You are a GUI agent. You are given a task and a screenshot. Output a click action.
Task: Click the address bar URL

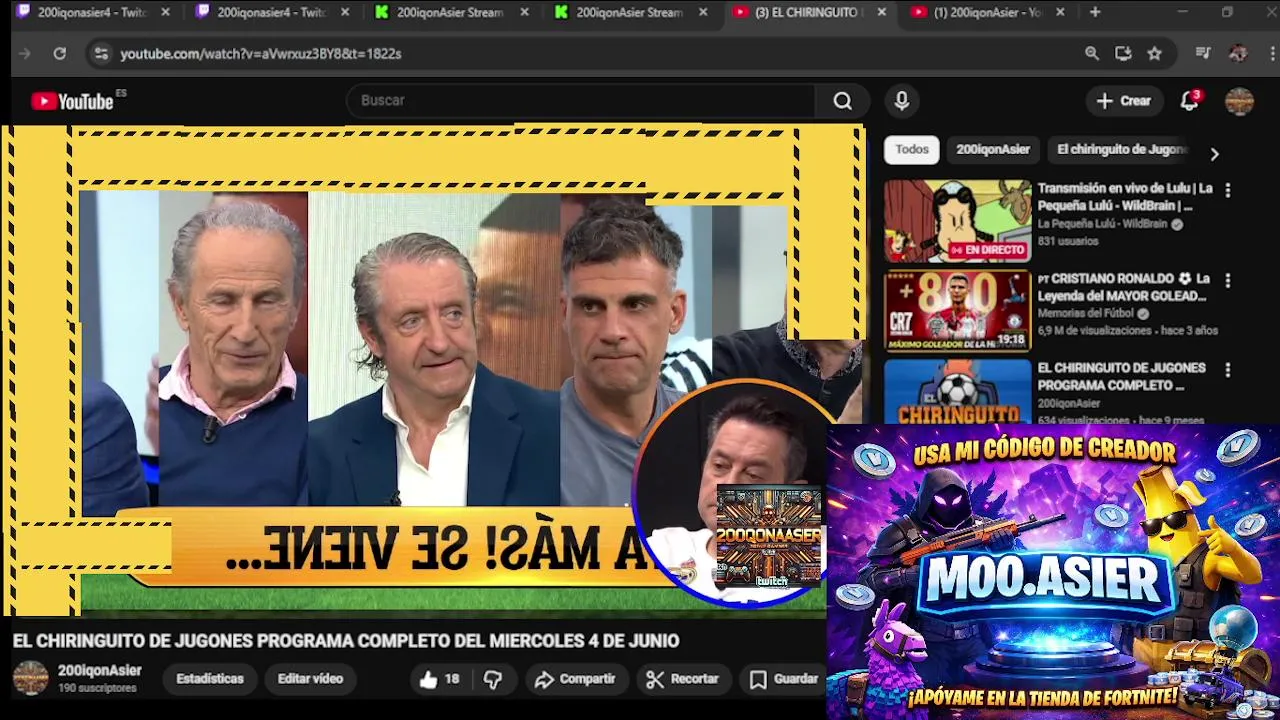260,54
